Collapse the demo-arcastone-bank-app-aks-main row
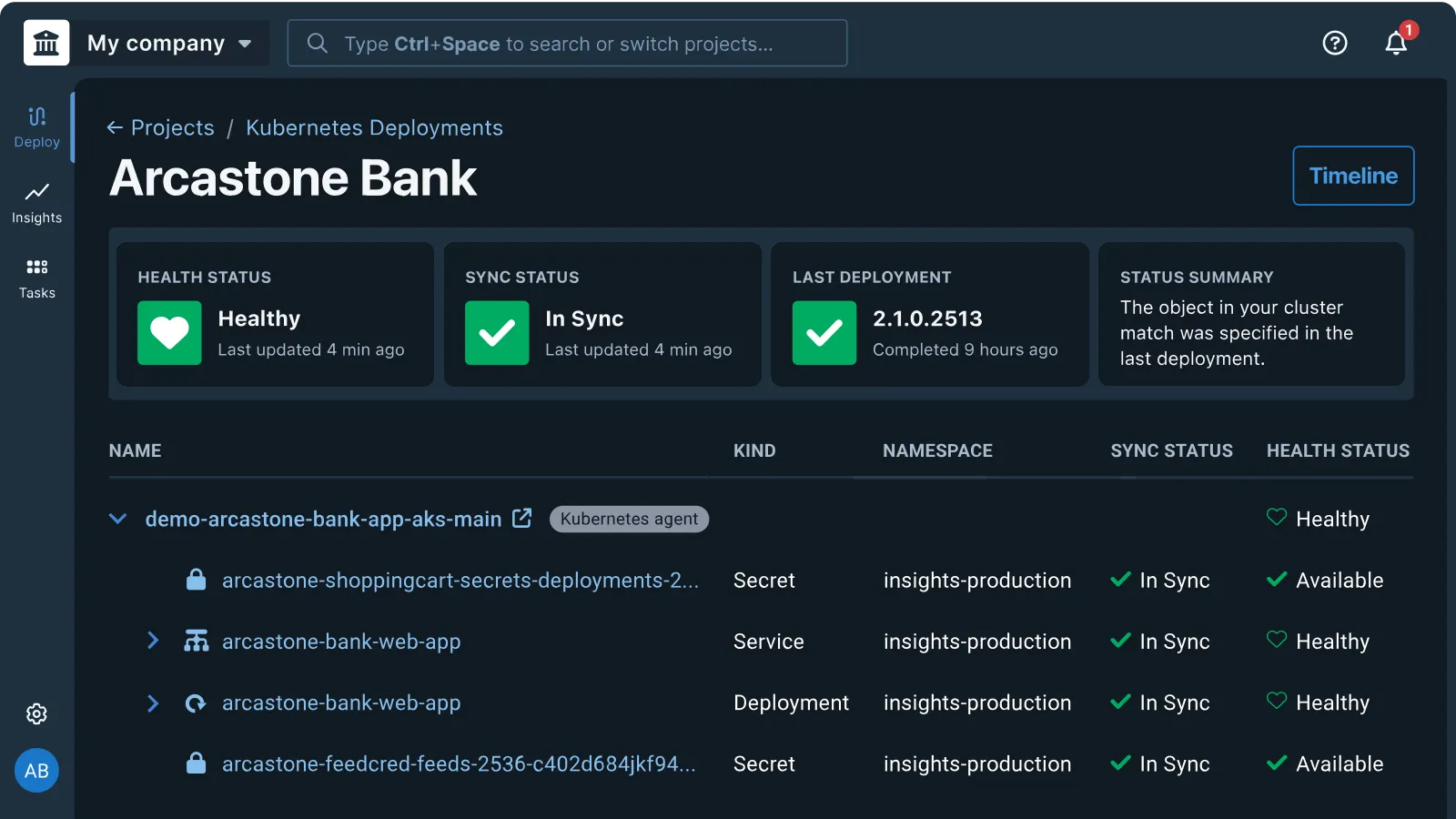The width and height of the screenshot is (1456, 819). coord(117,519)
